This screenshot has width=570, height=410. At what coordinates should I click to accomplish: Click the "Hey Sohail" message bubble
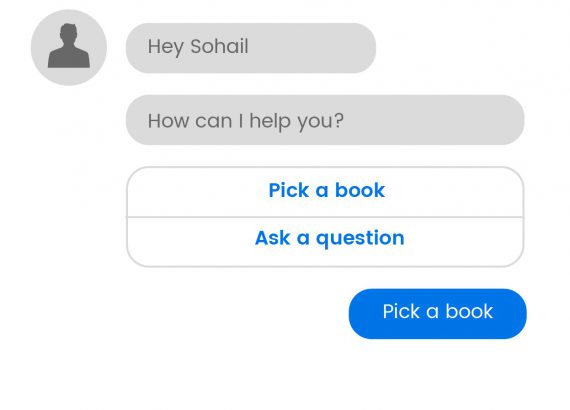pyautogui.click(x=251, y=48)
